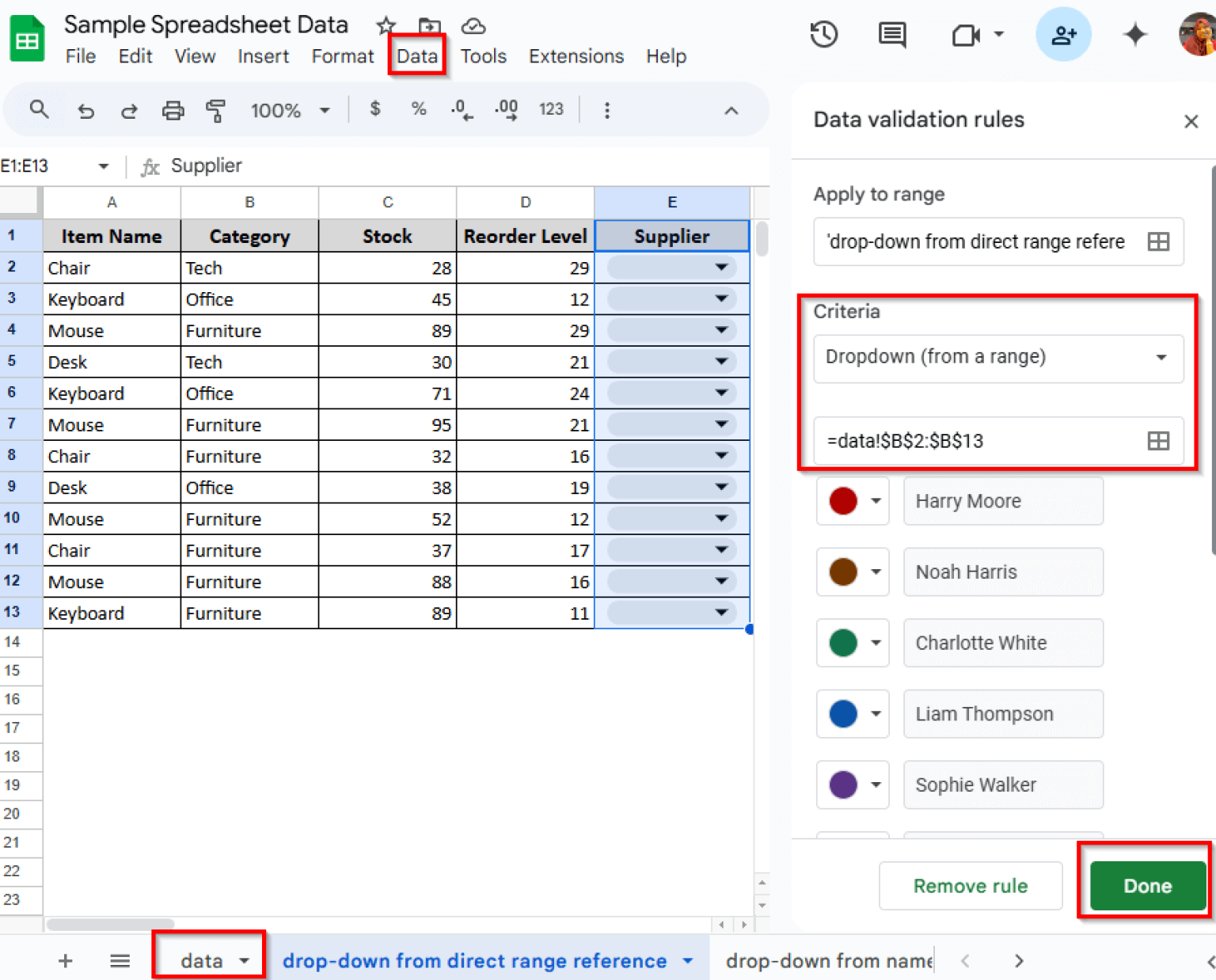
Task: Apply currency format using the dollar icon
Action: coord(374,110)
